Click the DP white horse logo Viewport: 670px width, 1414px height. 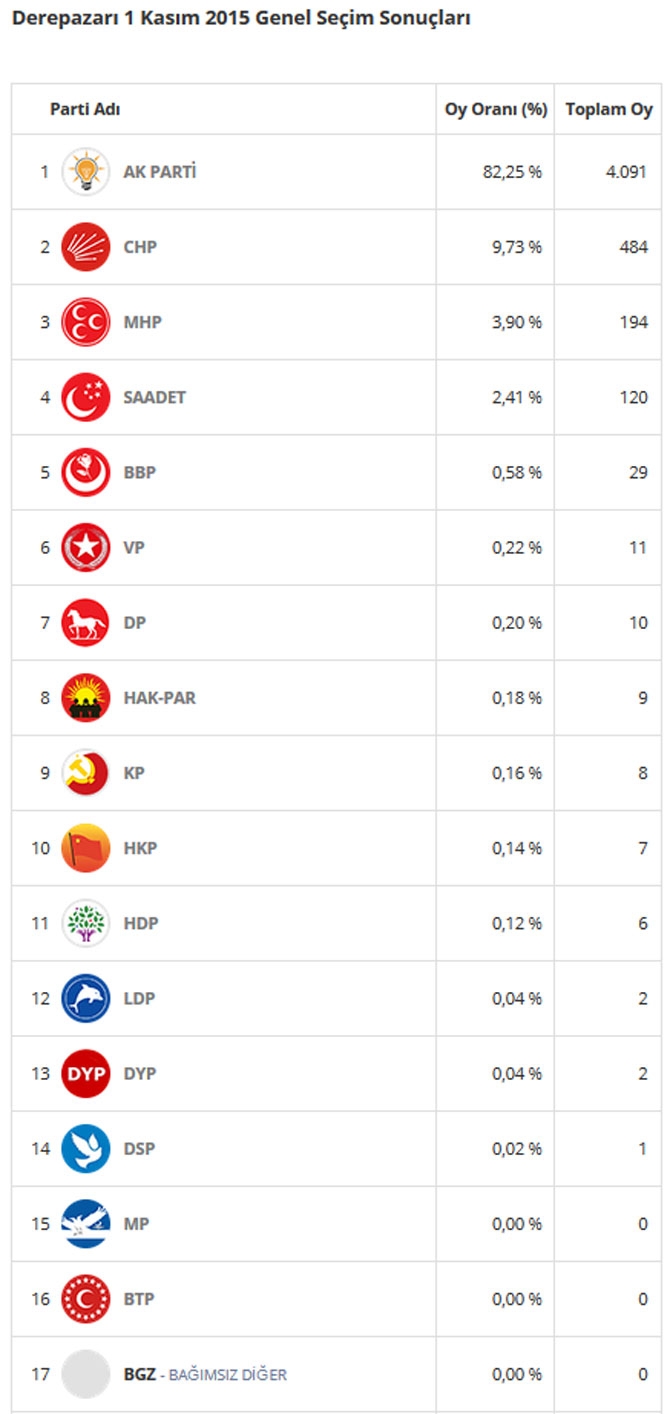86,622
